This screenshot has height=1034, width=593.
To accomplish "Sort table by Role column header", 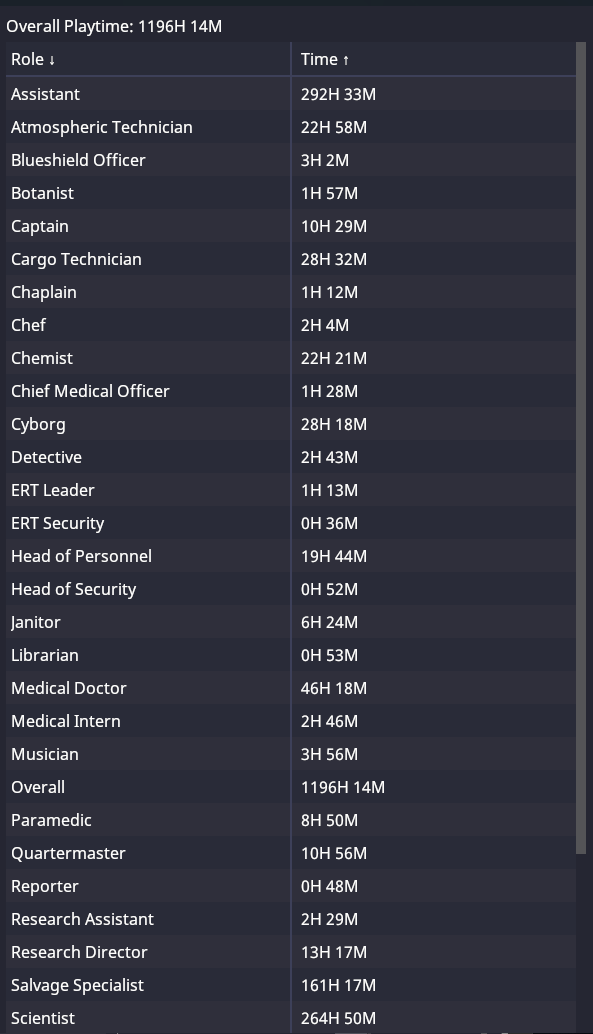I will click(148, 59).
